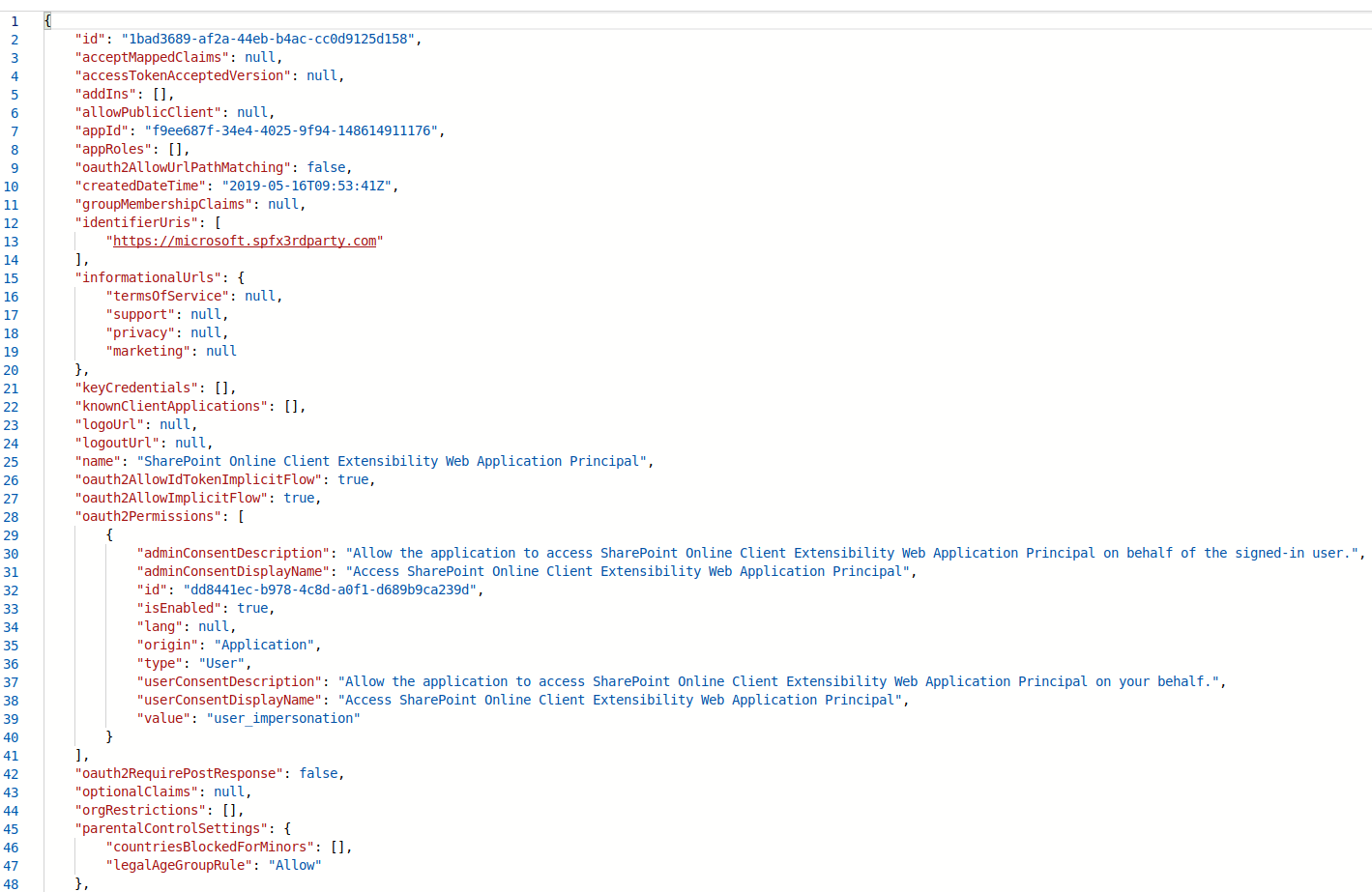
Task: Select name value "SharePoint Online Client Extensibility Web Application Principal"
Action: tap(392, 461)
